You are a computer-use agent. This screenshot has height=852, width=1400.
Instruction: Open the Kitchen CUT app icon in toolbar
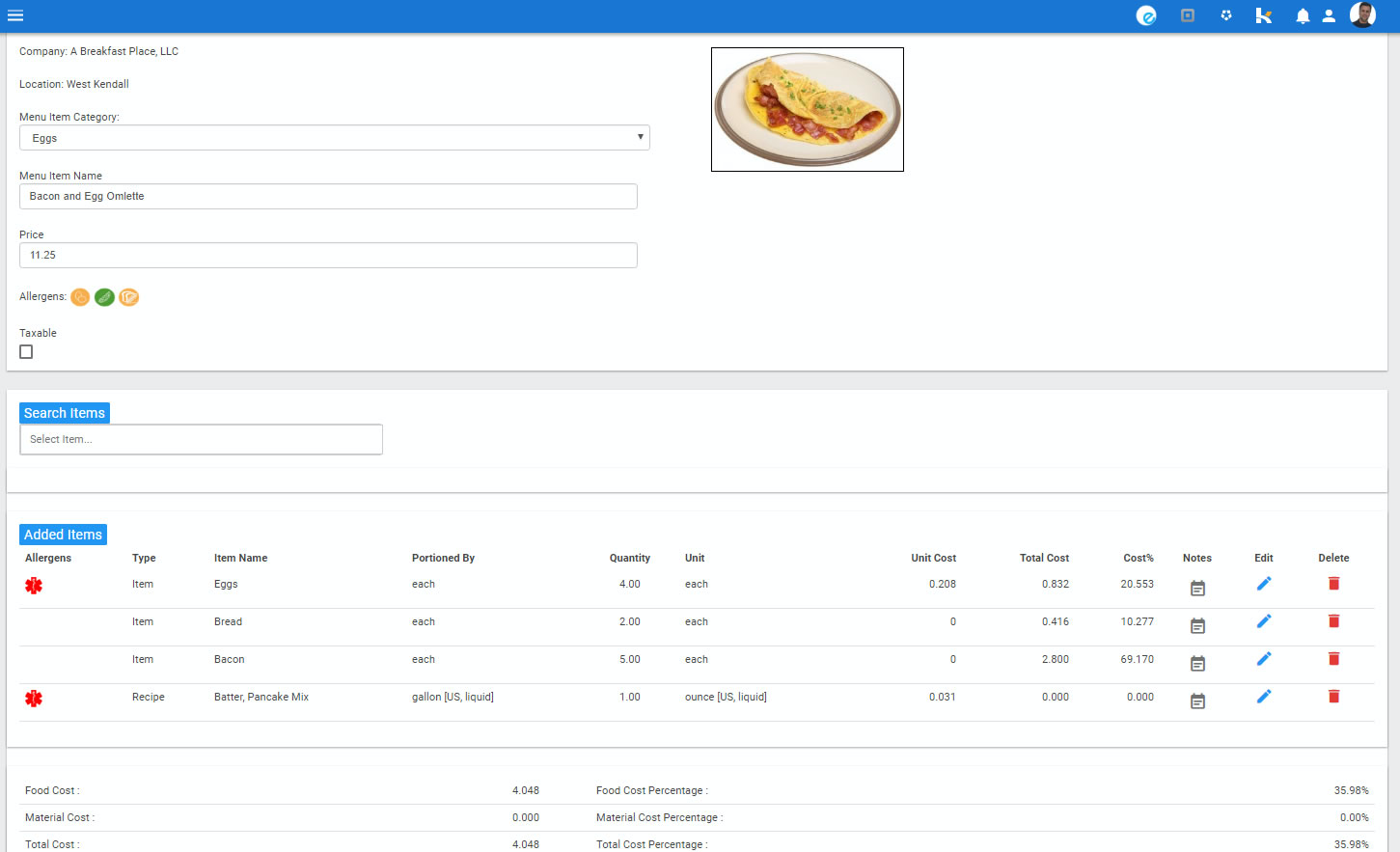[1264, 15]
